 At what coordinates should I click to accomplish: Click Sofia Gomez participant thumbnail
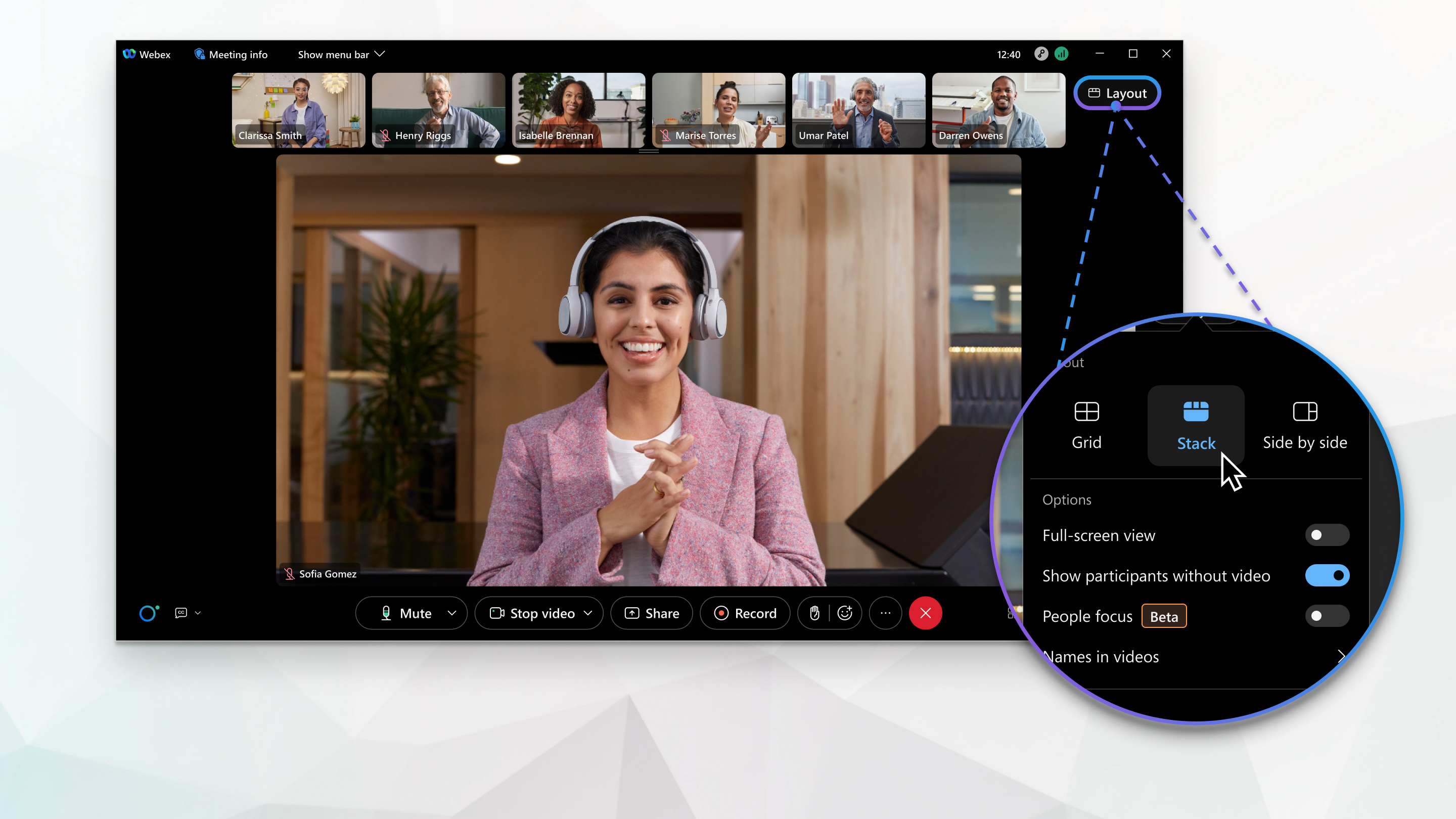[648, 370]
